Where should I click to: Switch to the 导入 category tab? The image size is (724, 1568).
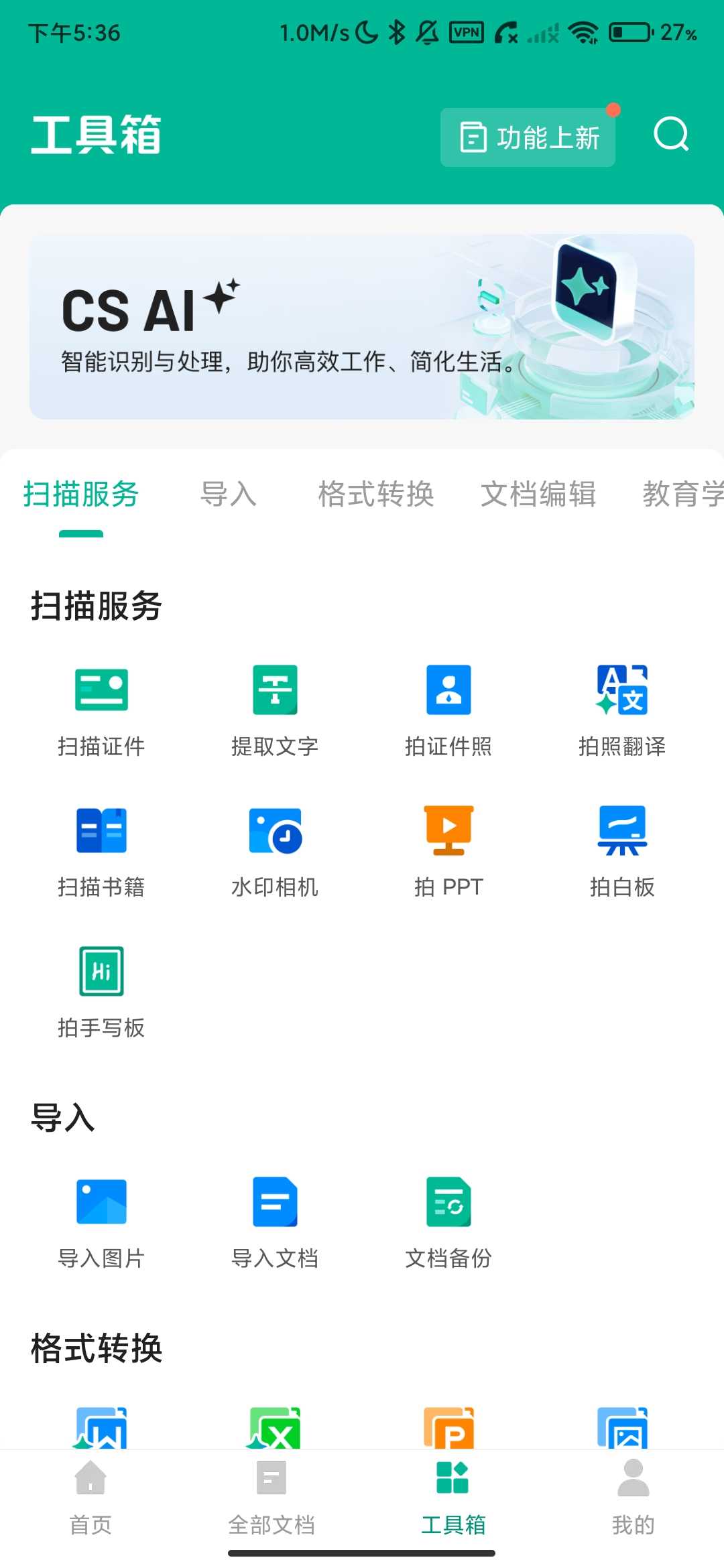click(229, 495)
